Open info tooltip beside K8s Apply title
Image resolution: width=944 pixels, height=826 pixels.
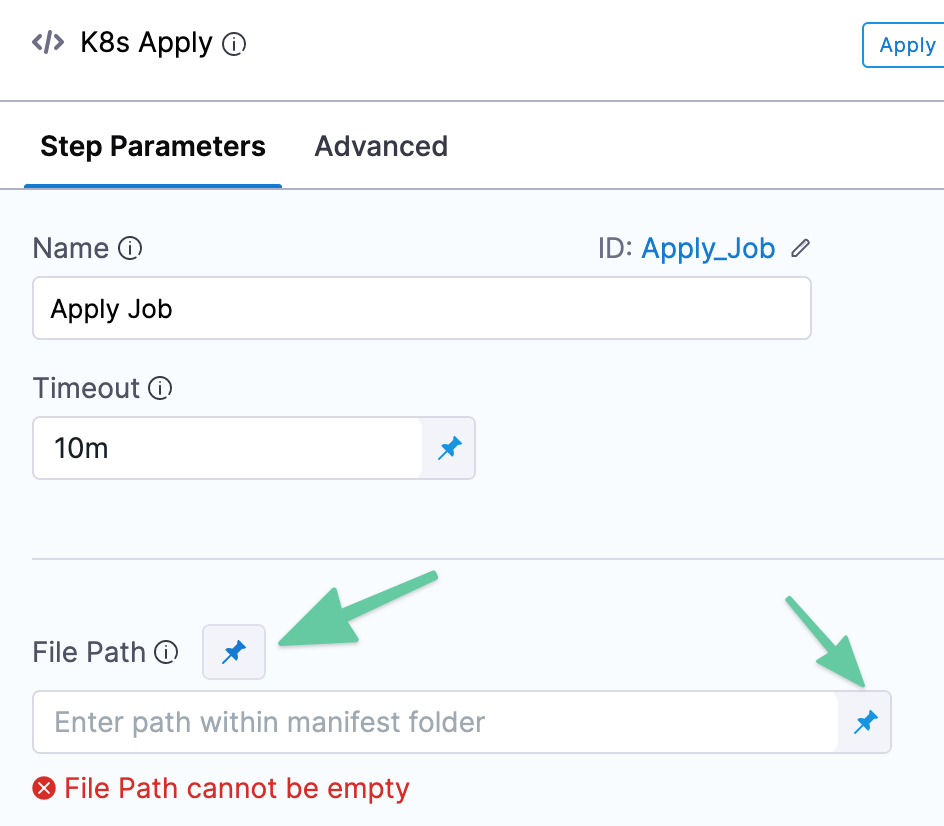tap(234, 44)
